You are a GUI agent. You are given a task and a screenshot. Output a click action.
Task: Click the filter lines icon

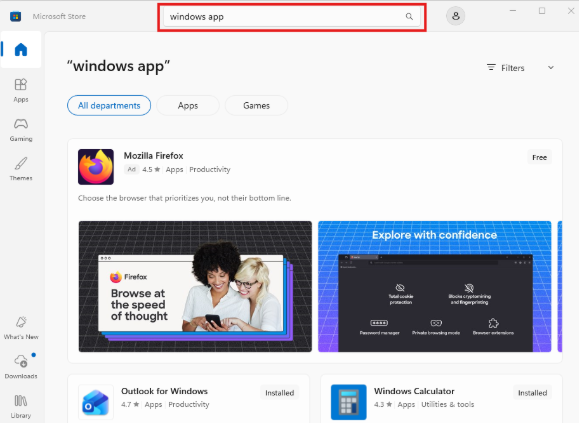[x=491, y=68]
